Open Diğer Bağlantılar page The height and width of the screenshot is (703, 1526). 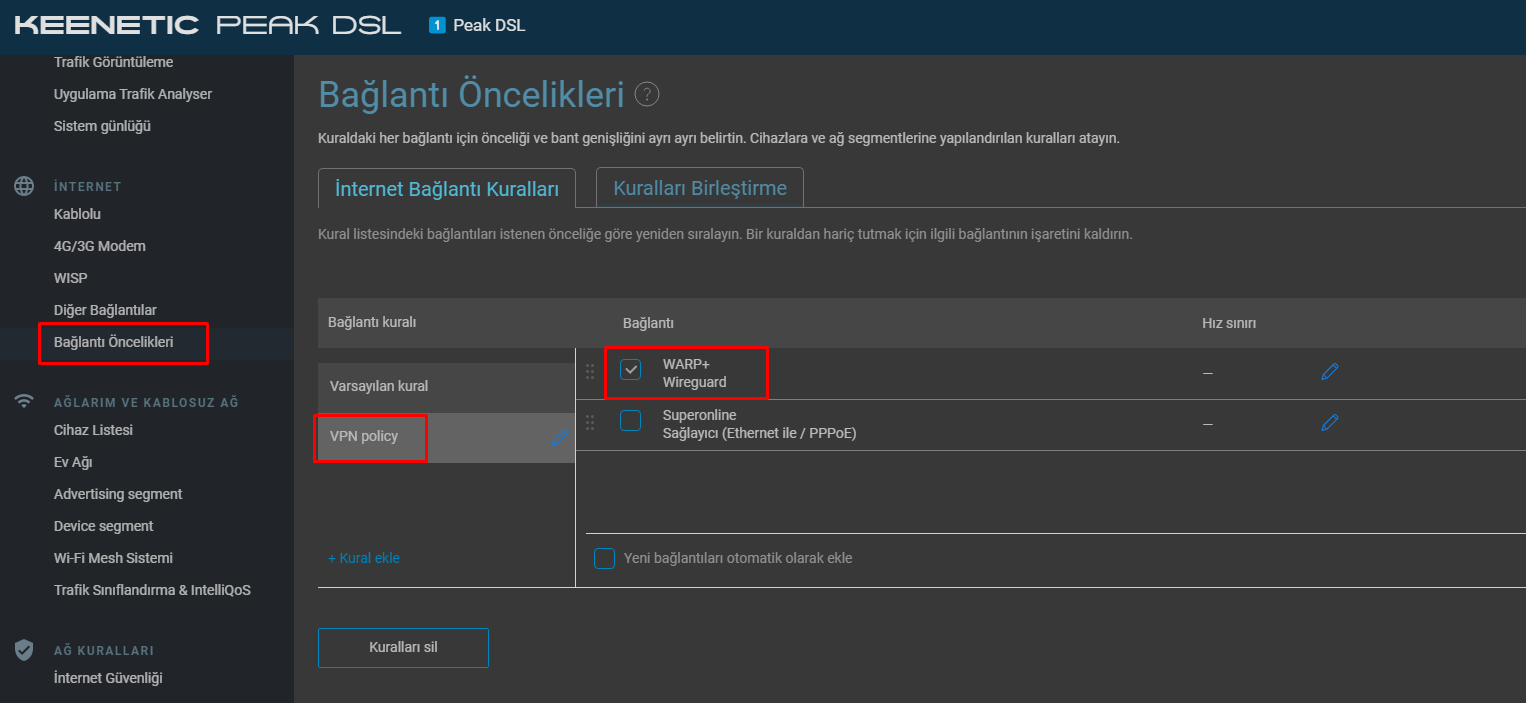105,310
